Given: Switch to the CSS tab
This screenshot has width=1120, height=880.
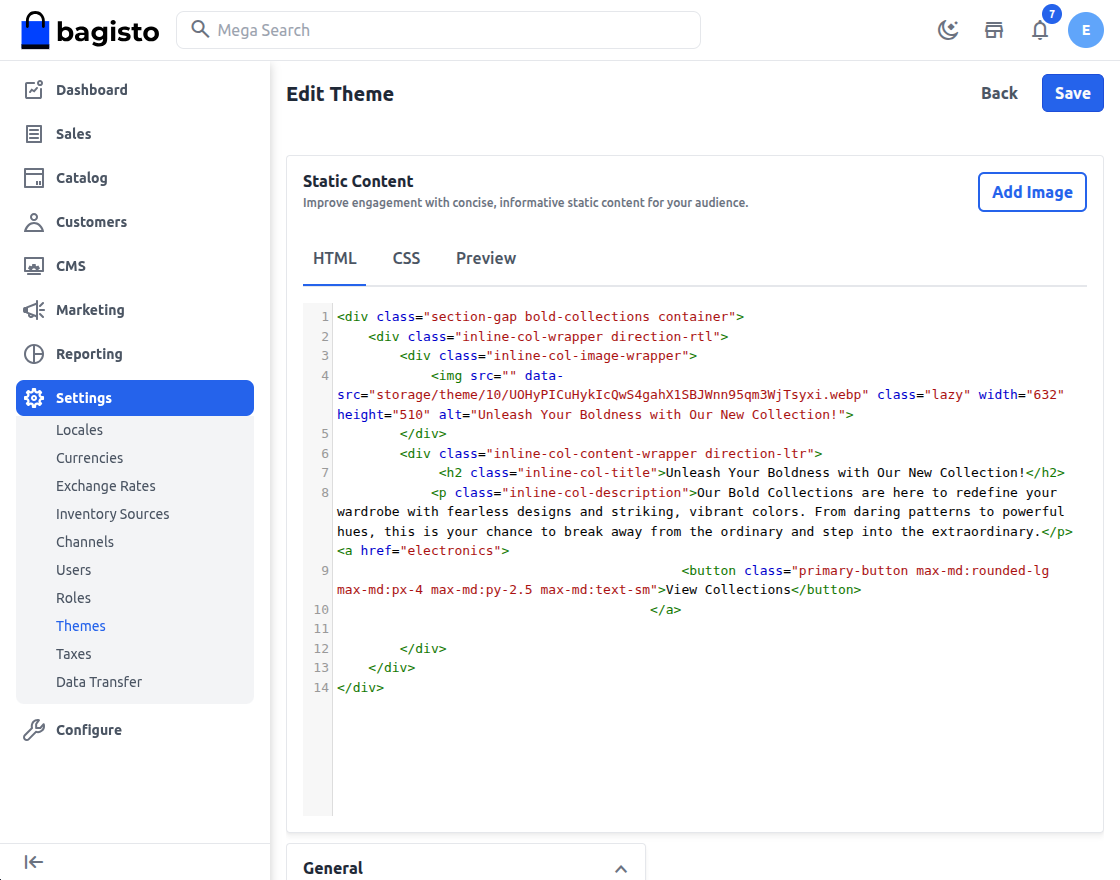Looking at the screenshot, I should tap(406, 259).
